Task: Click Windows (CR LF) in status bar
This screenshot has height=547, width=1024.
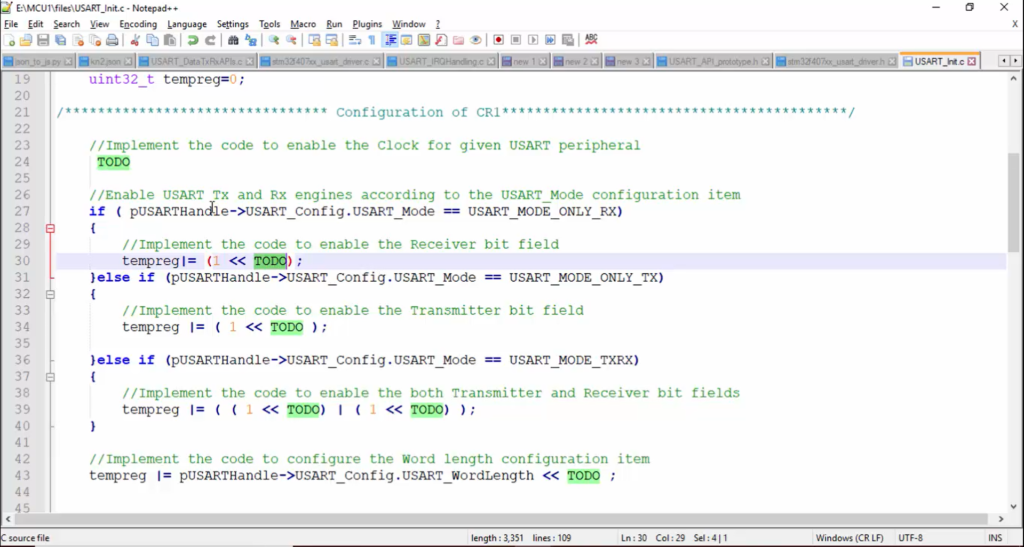Action: 849,538
